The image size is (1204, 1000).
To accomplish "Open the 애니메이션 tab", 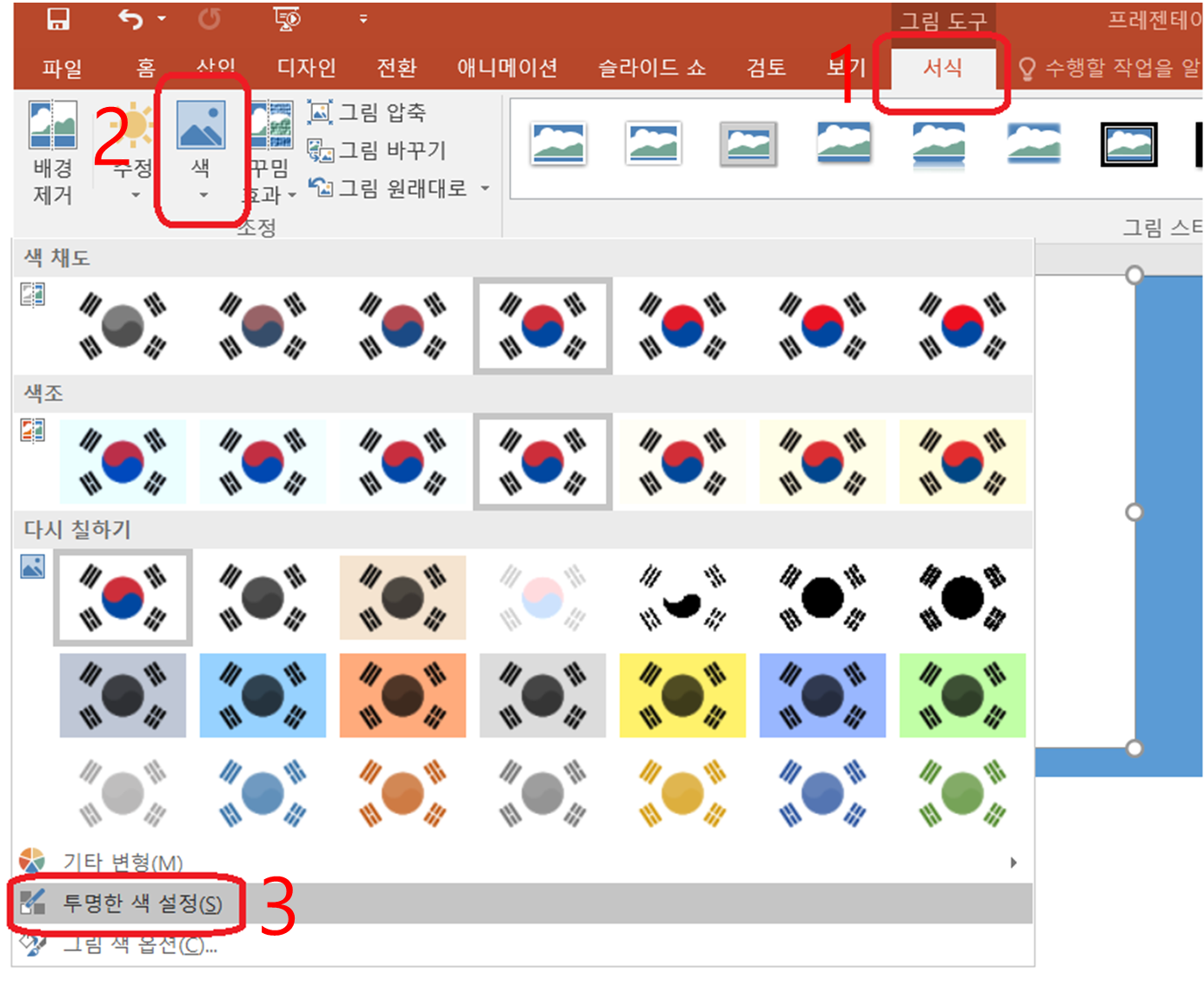I will point(507,68).
